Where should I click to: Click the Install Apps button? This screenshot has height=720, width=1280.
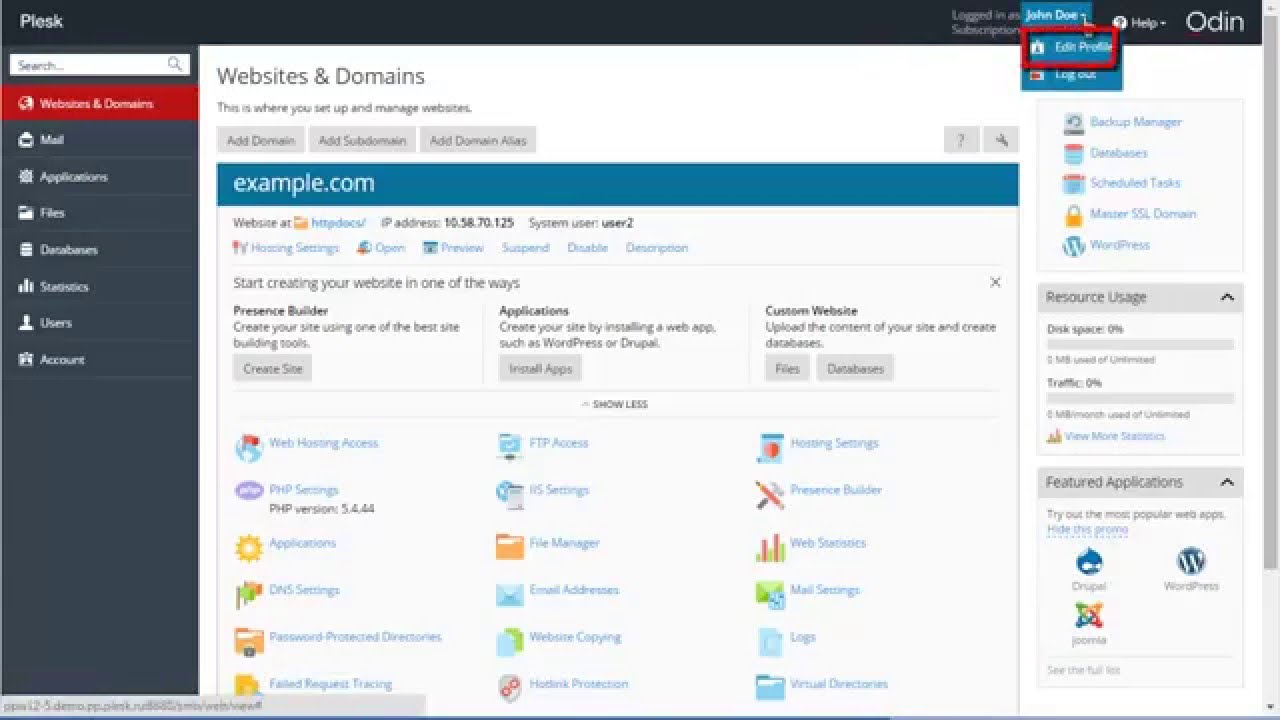[540, 368]
